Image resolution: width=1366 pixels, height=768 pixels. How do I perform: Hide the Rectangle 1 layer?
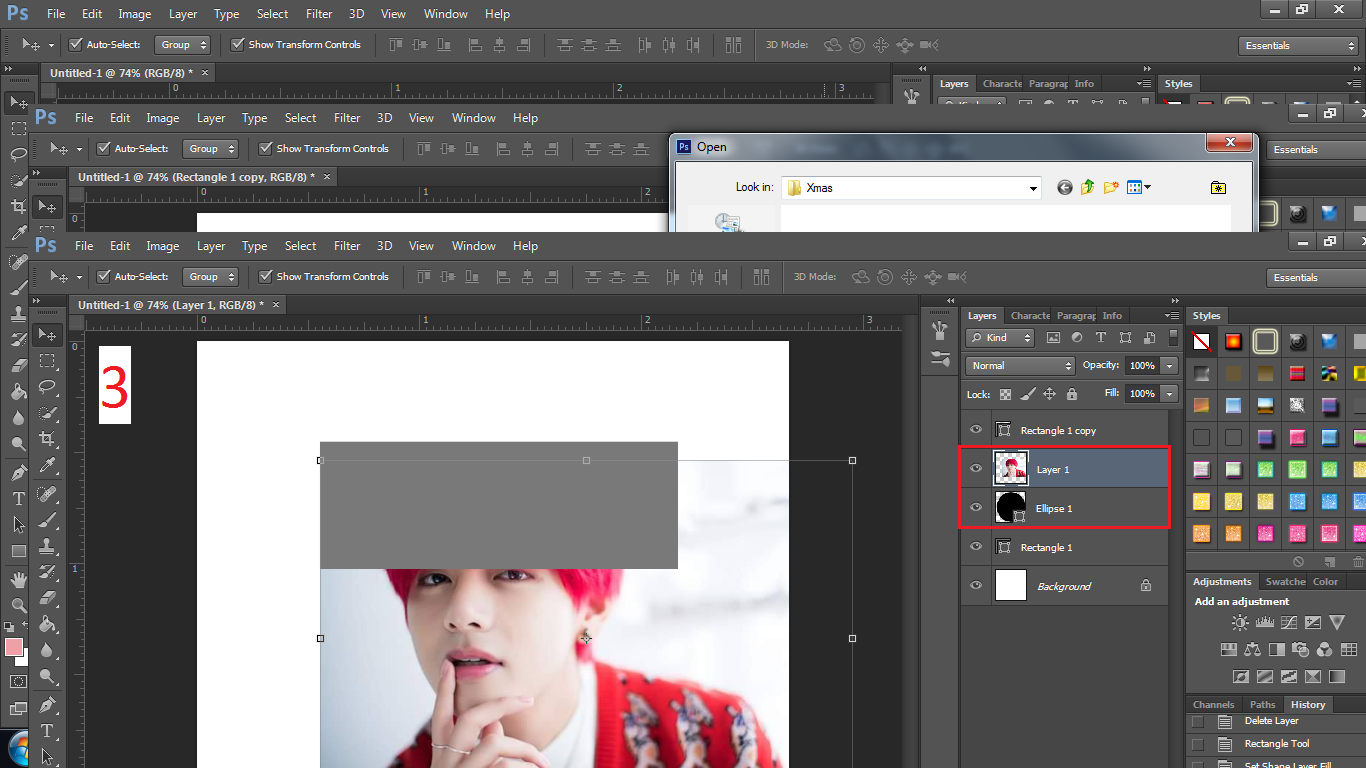pos(976,547)
